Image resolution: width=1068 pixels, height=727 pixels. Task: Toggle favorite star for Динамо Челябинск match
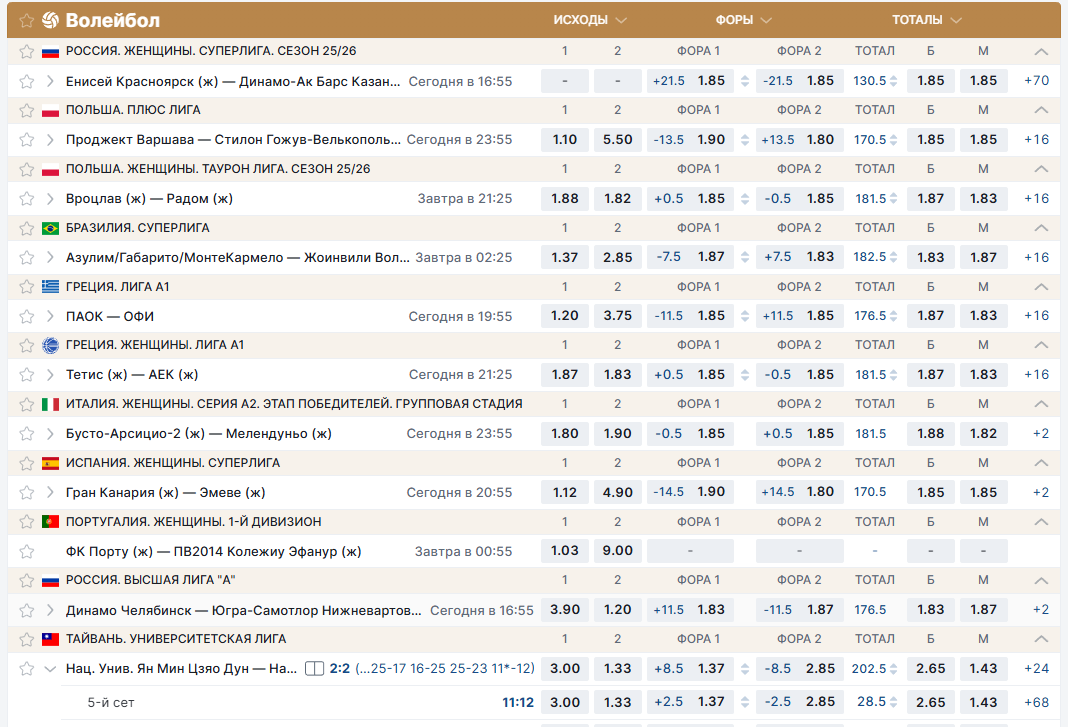pyautogui.click(x=27, y=610)
